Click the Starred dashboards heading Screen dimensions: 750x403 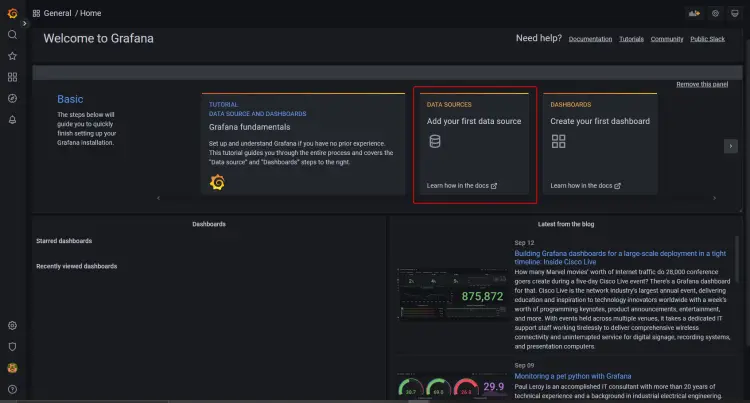click(64, 241)
